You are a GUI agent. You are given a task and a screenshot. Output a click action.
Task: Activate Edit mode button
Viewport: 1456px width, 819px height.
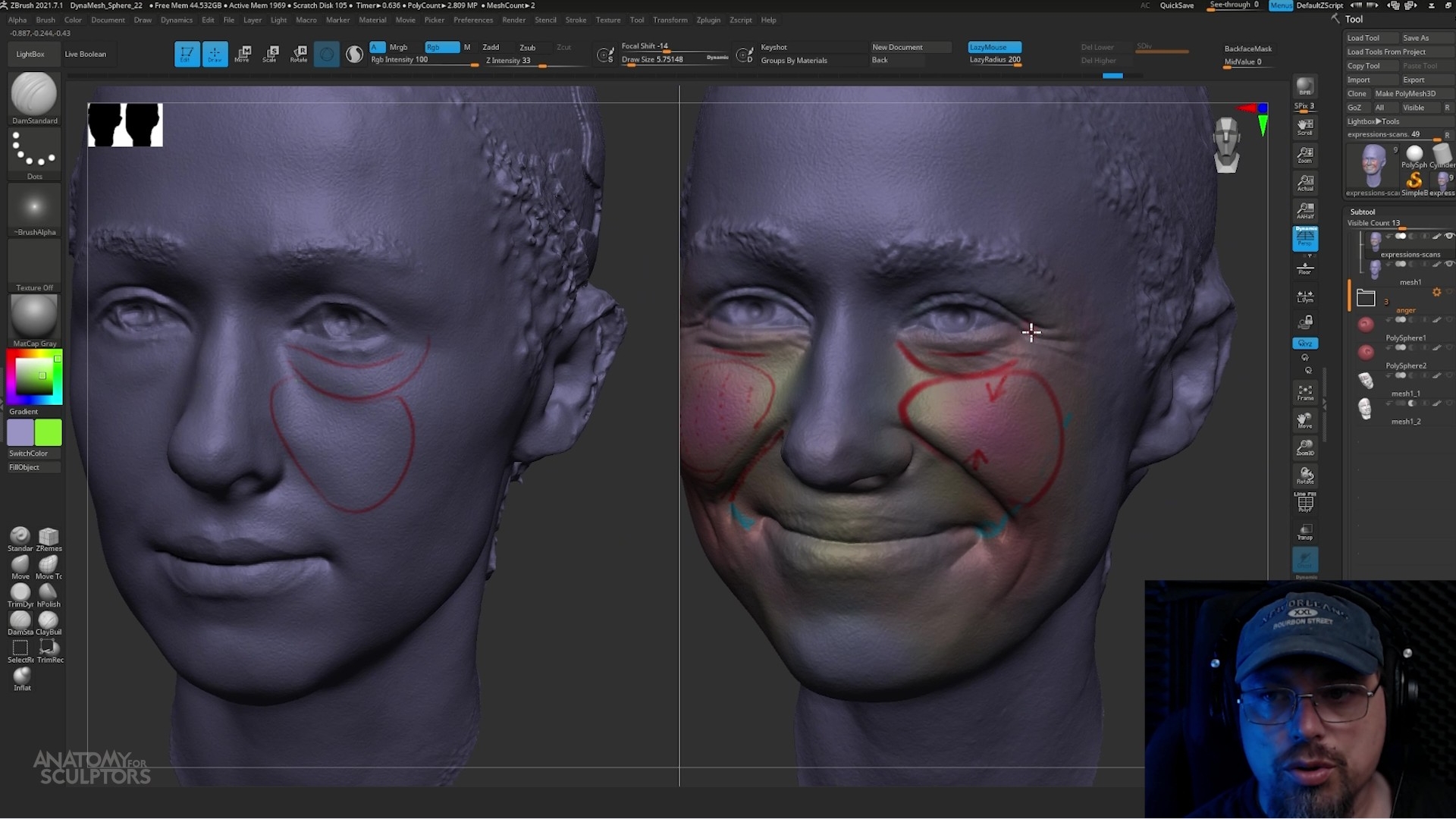coord(187,54)
